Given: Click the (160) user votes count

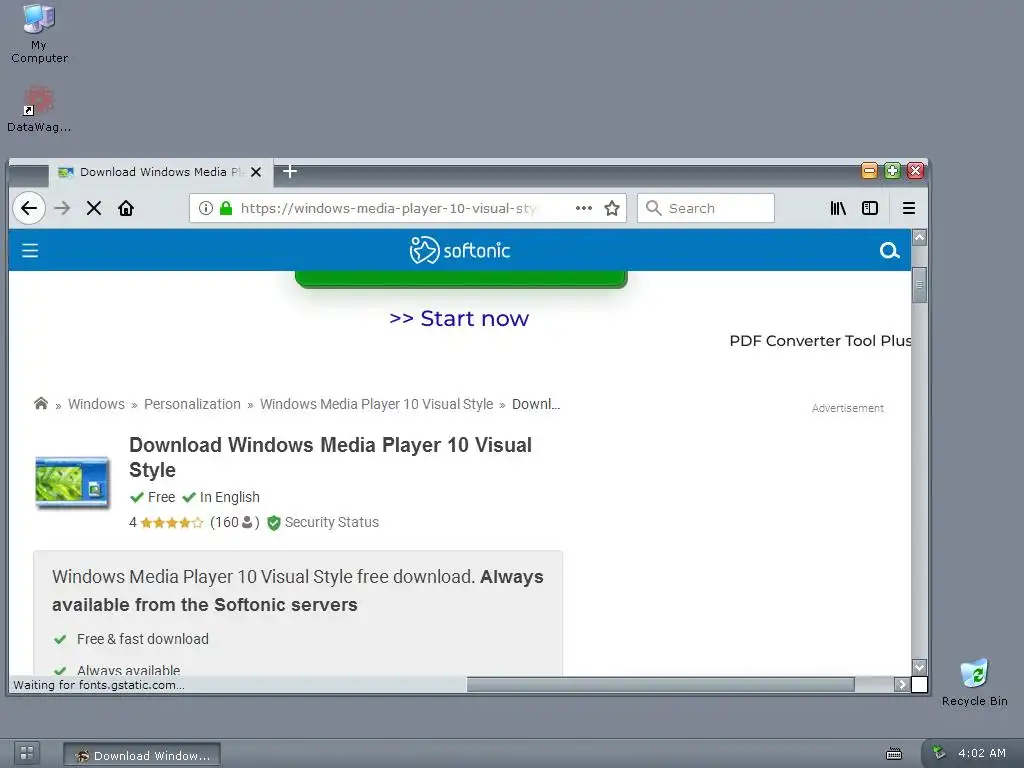Looking at the screenshot, I should pyautogui.click(x=234, y=522).
